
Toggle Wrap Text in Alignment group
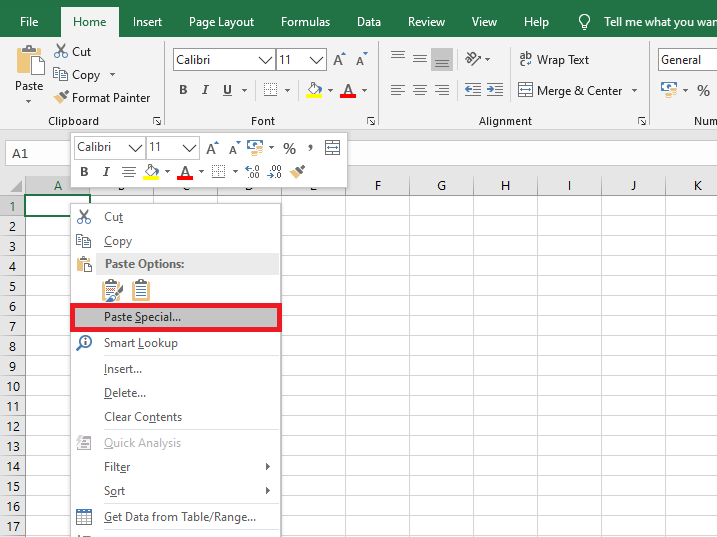(554, 60)
